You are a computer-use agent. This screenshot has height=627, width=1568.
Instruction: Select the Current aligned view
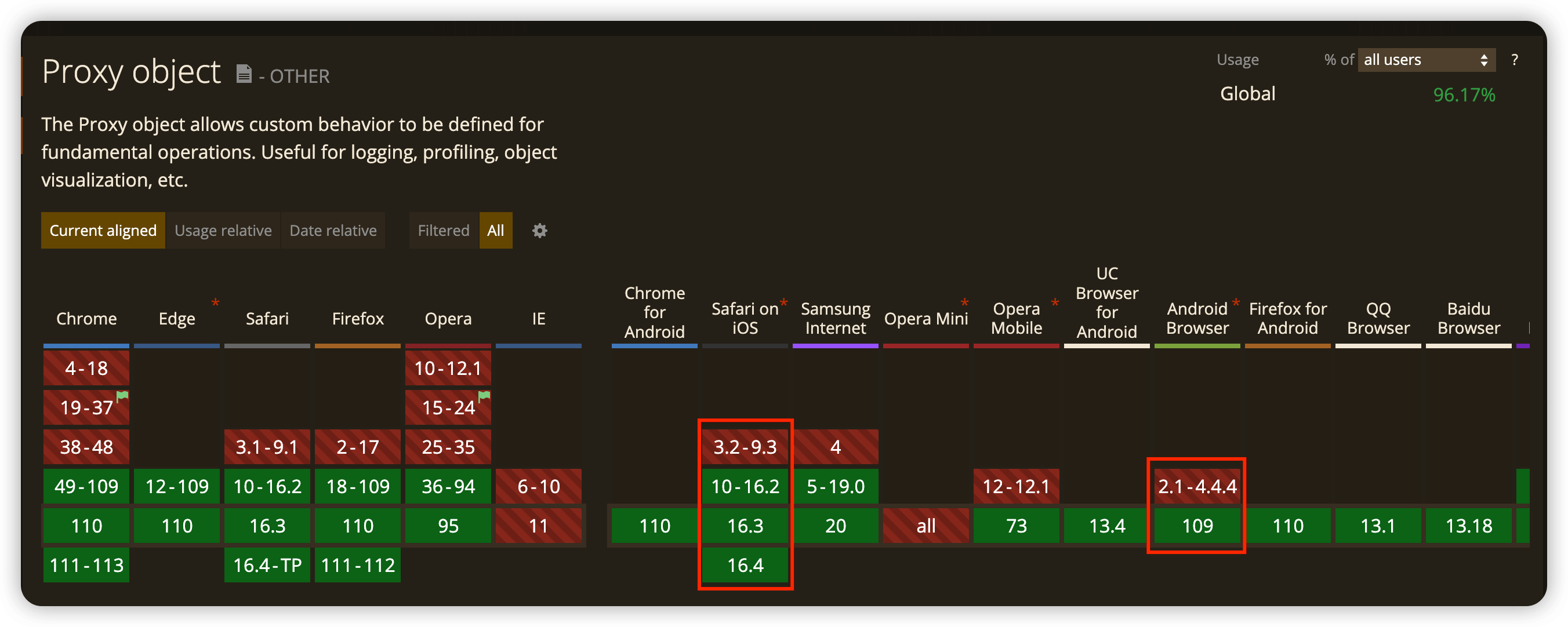tap(103, 231)
